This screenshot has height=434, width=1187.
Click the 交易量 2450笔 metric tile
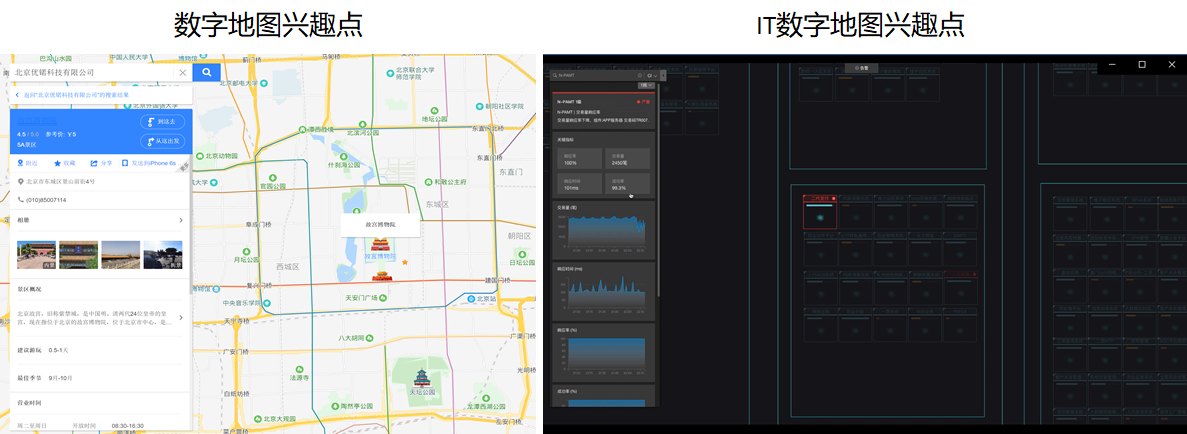[x=629, y=158]
